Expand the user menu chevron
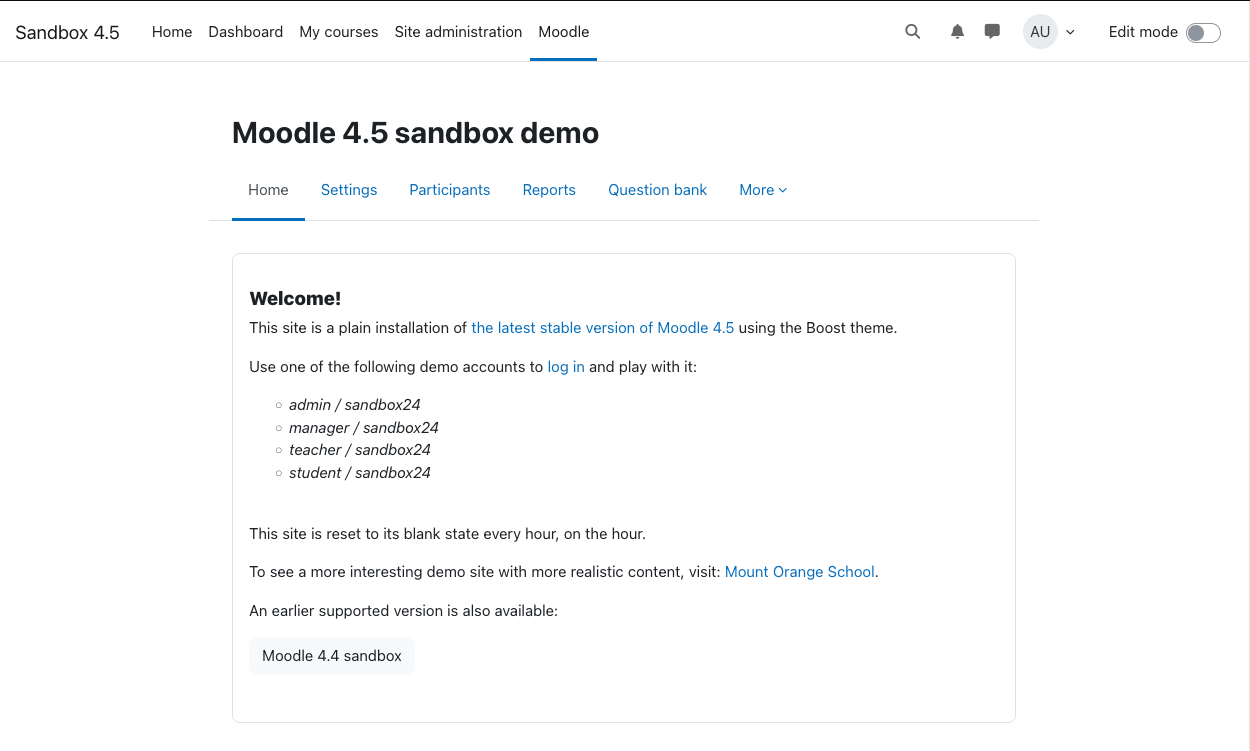 pos(1070,32)
